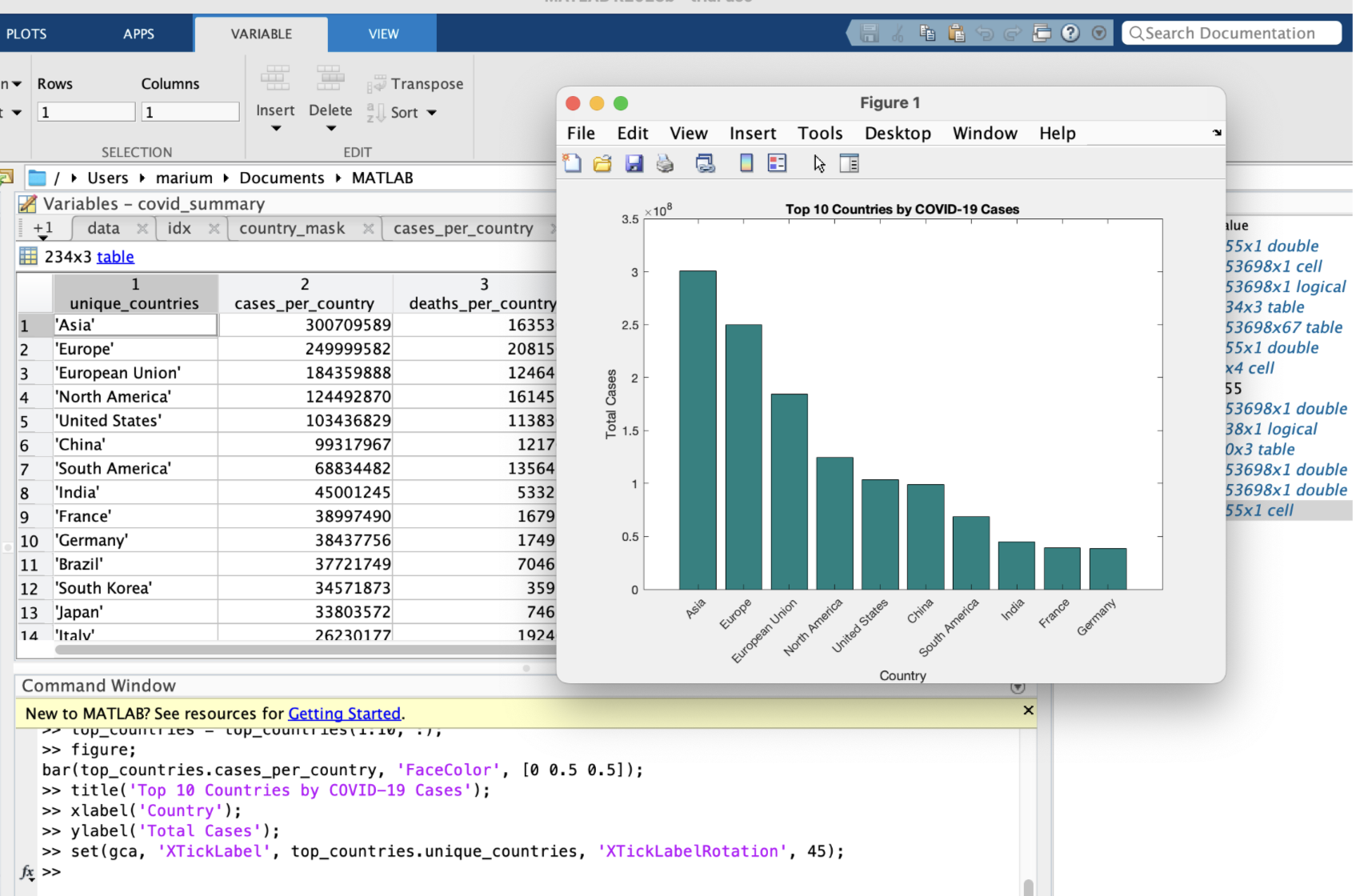This screenshot has width=1360, height=896.
Task: Toggle the Edit Plot arrow tool
Action: [819, 164]
